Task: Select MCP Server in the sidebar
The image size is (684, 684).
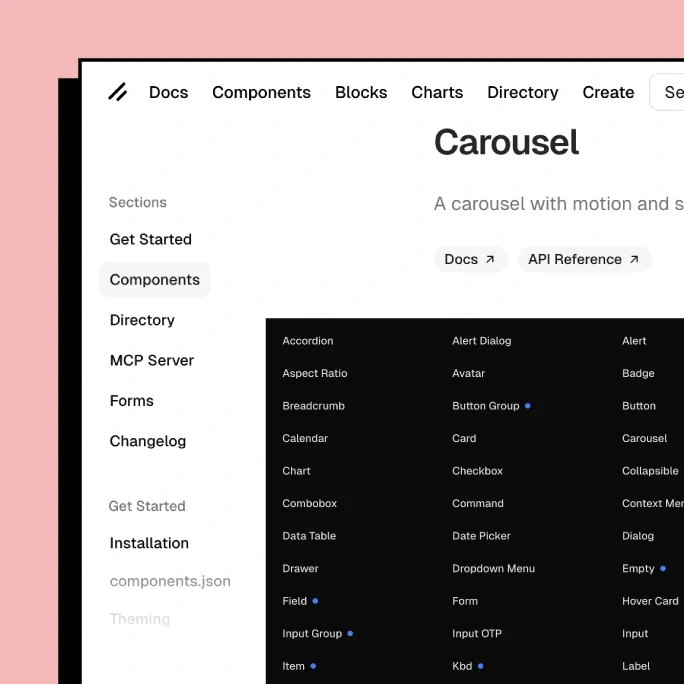Action: pos(152,360)
